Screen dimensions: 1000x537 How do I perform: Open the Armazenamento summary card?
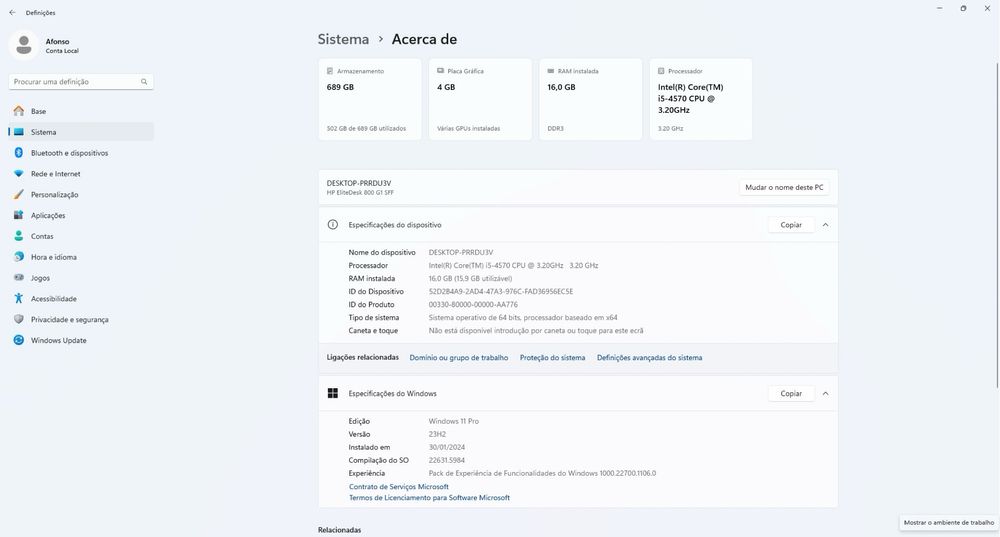point(369,100)
